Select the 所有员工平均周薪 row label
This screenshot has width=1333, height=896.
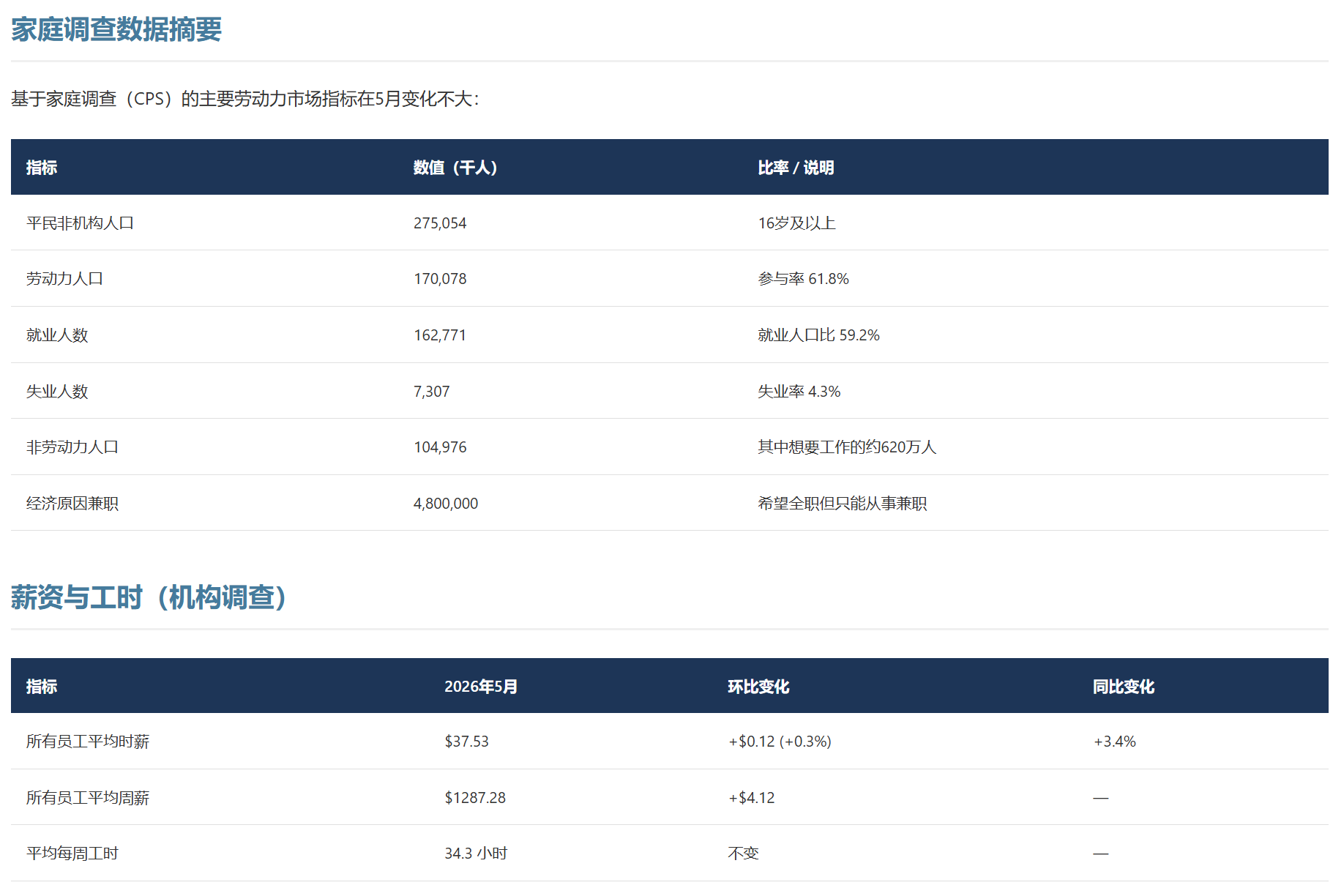(88, 798)
